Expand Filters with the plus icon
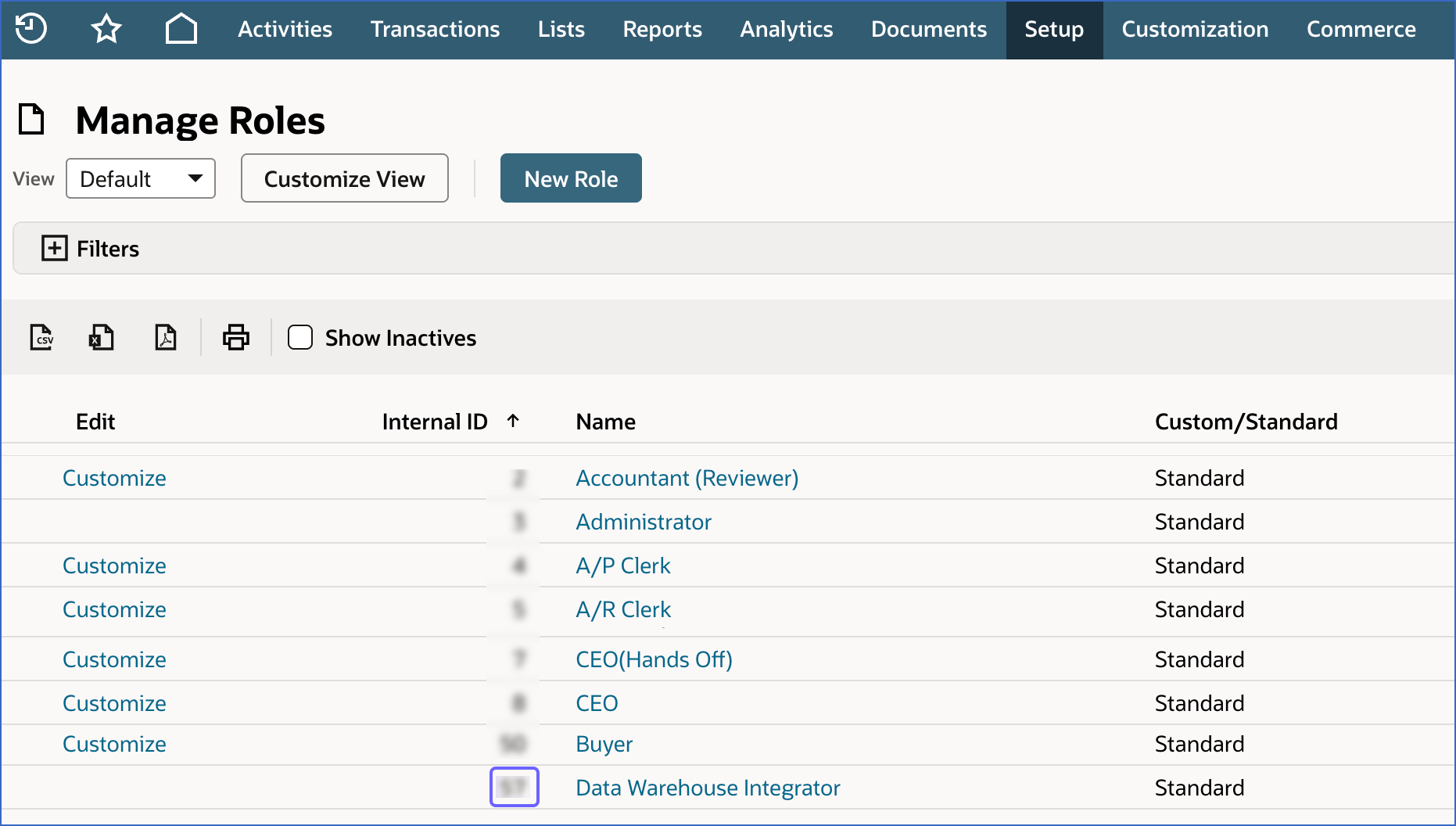Viewport: 1456px width, 826px height. coord(54,249)
